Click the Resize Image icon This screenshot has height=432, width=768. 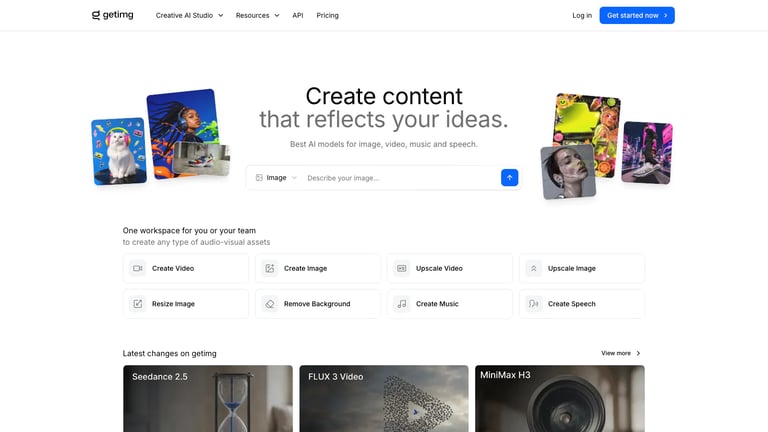click(138, 304)
